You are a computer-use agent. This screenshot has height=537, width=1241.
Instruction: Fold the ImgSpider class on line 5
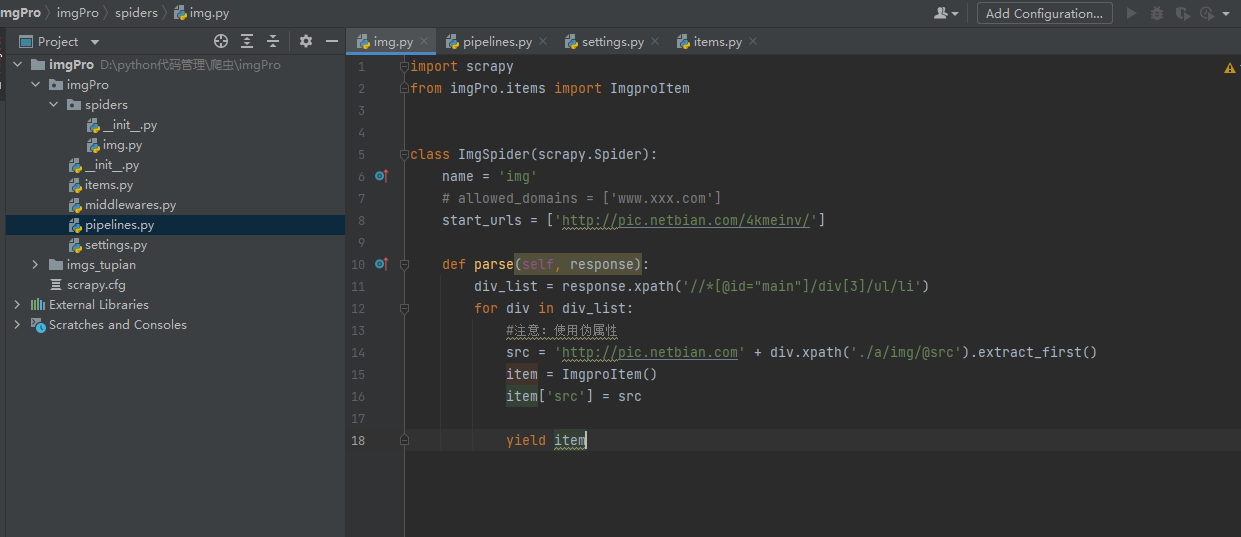[404, 154]
